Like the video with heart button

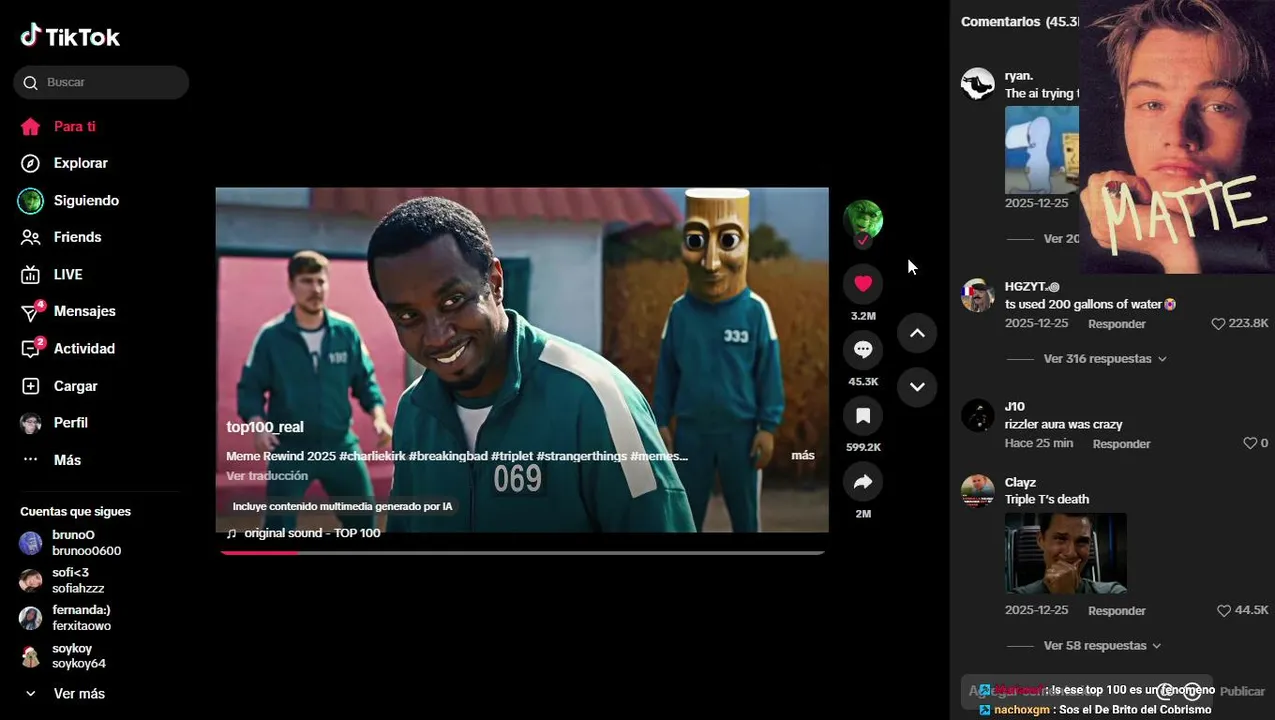863,284
